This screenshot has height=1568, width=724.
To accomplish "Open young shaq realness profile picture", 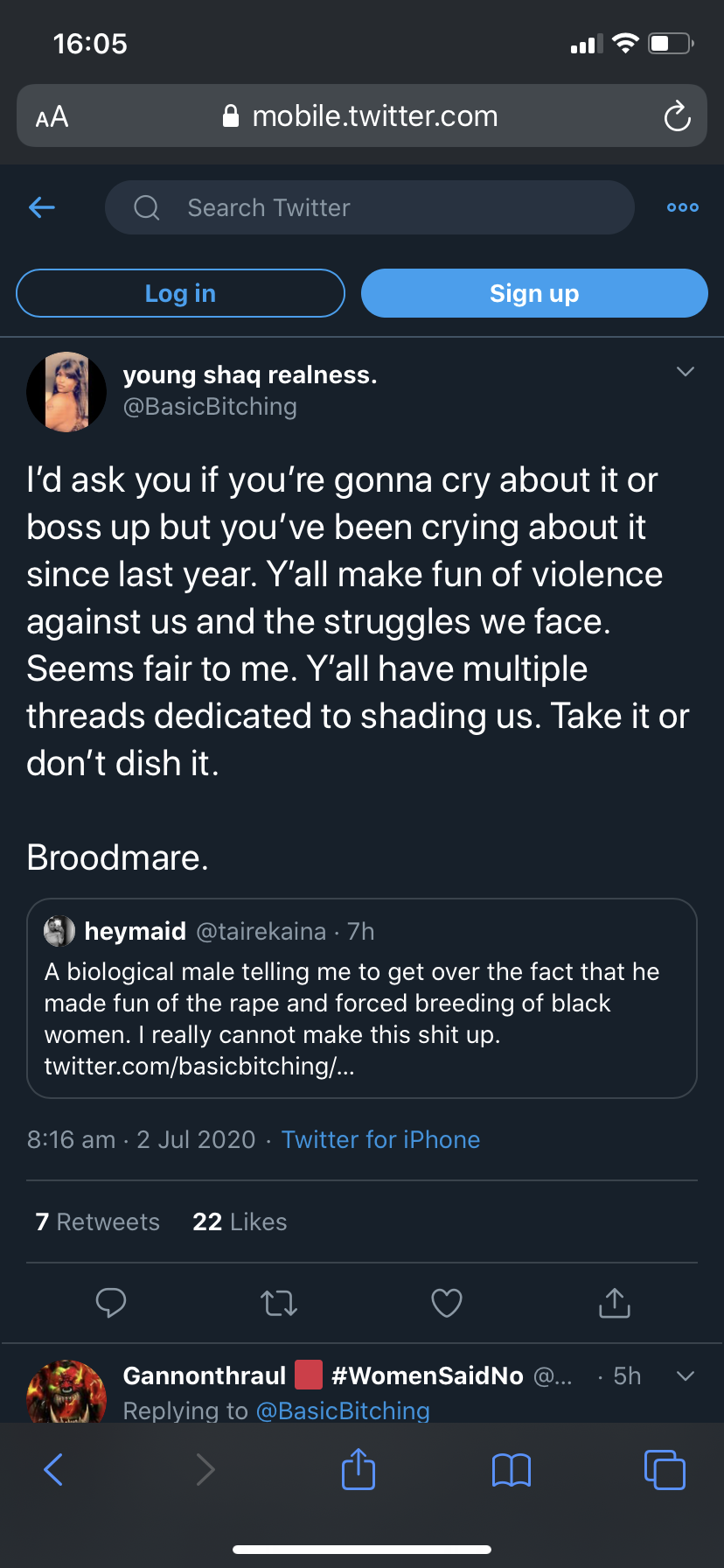I will 66,391.
